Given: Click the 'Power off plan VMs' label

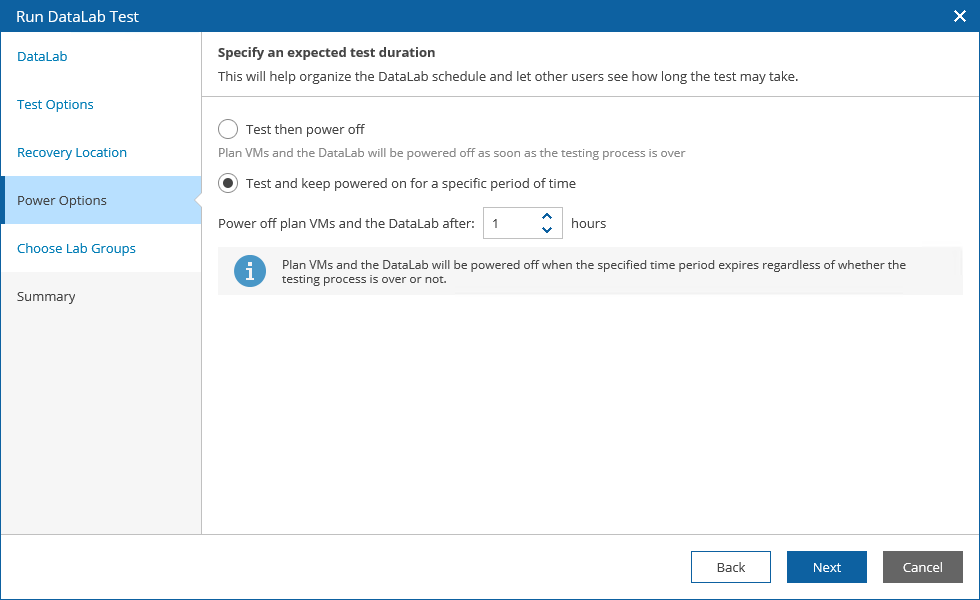Looking at the screenshot, I should pyautogui.click(x=346, y=223).
